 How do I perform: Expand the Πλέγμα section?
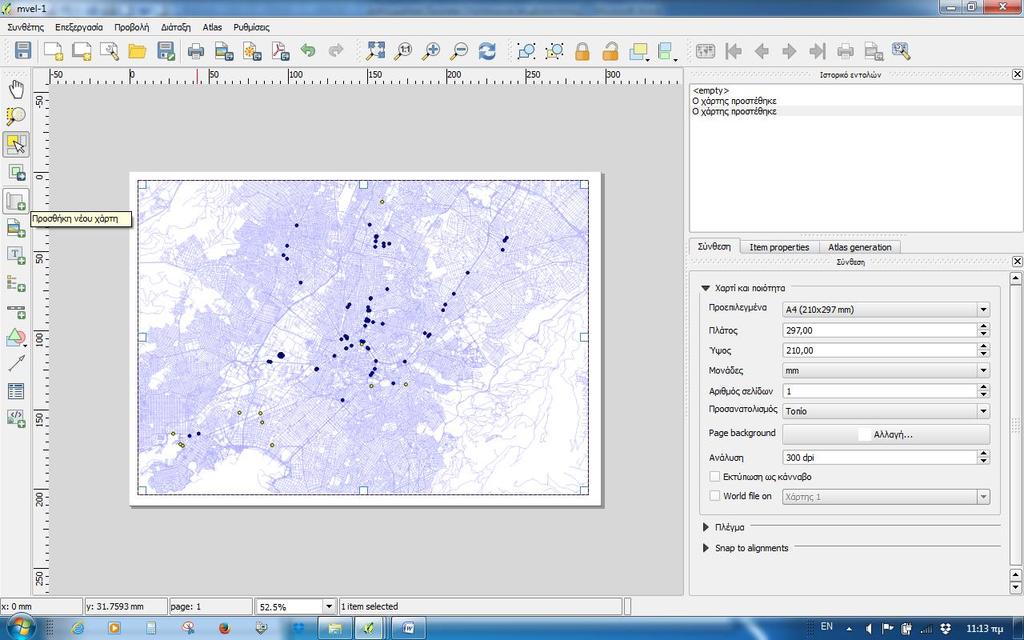point(705,527)
